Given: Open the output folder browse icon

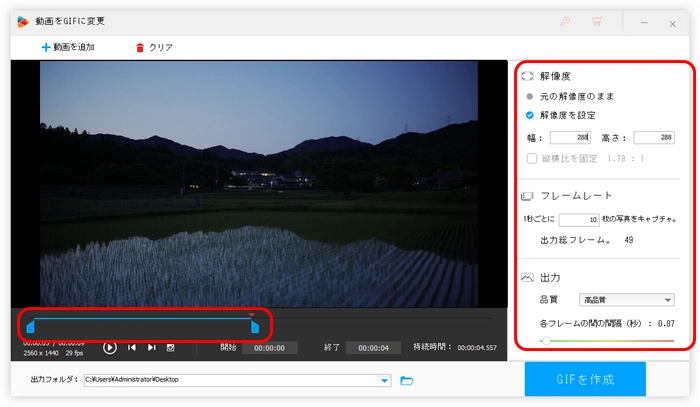Looking at the screenshot, I should coord(407,380).
